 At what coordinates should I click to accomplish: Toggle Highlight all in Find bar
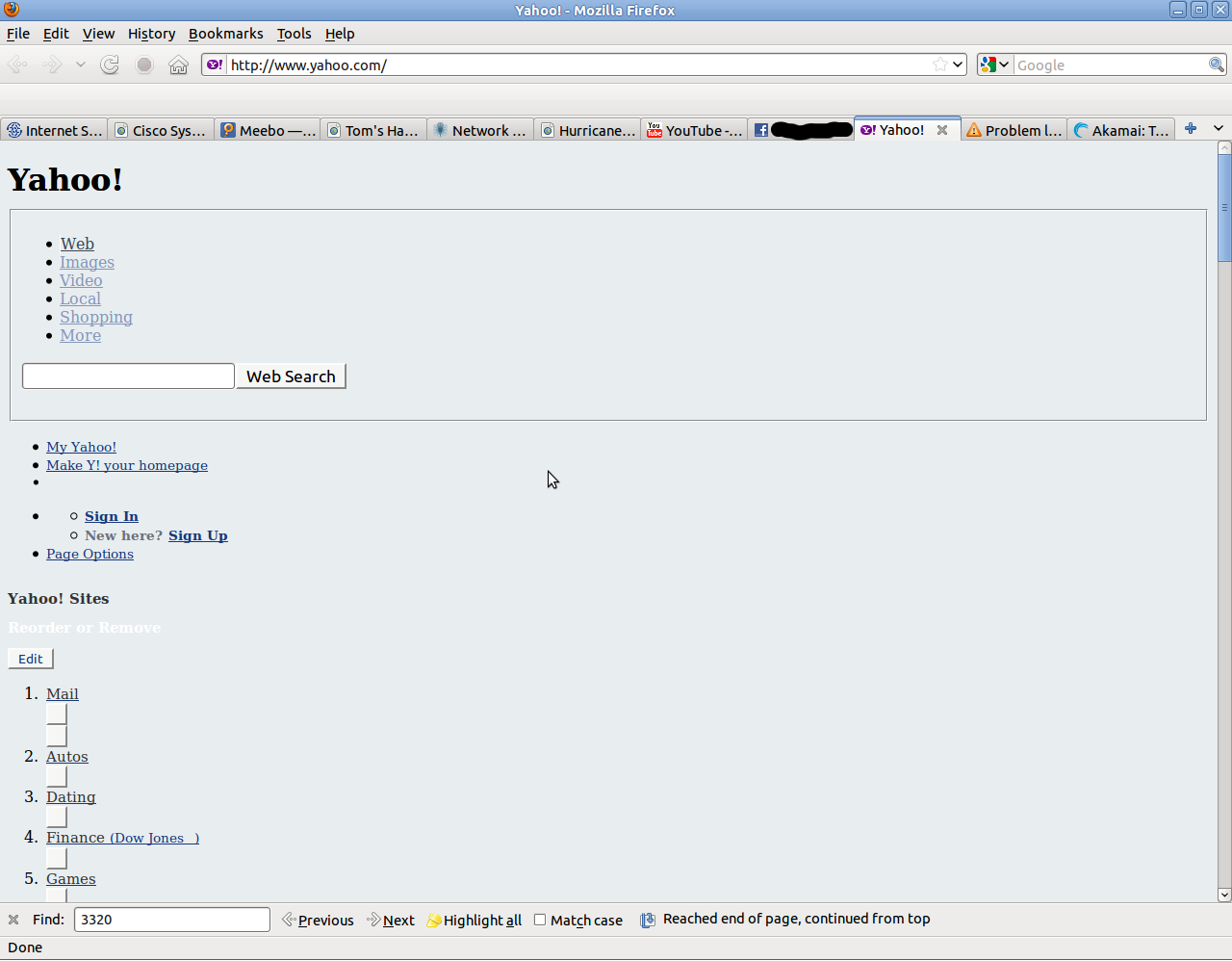(475, 920)
